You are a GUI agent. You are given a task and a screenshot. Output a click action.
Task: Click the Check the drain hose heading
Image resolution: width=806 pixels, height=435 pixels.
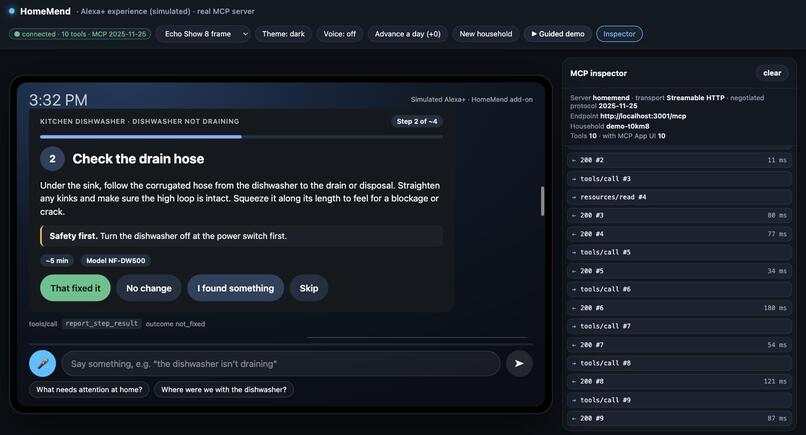tap(138, 159)
